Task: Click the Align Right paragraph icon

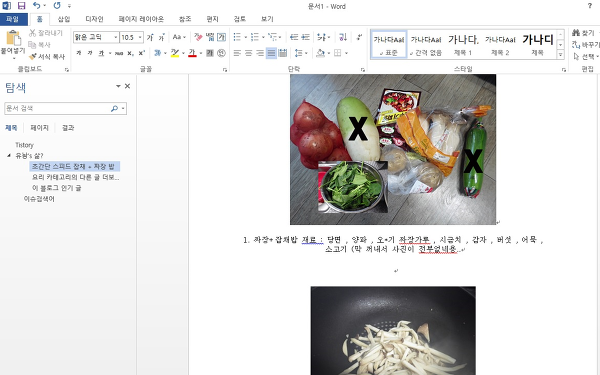Action: (x=260, y=53)
